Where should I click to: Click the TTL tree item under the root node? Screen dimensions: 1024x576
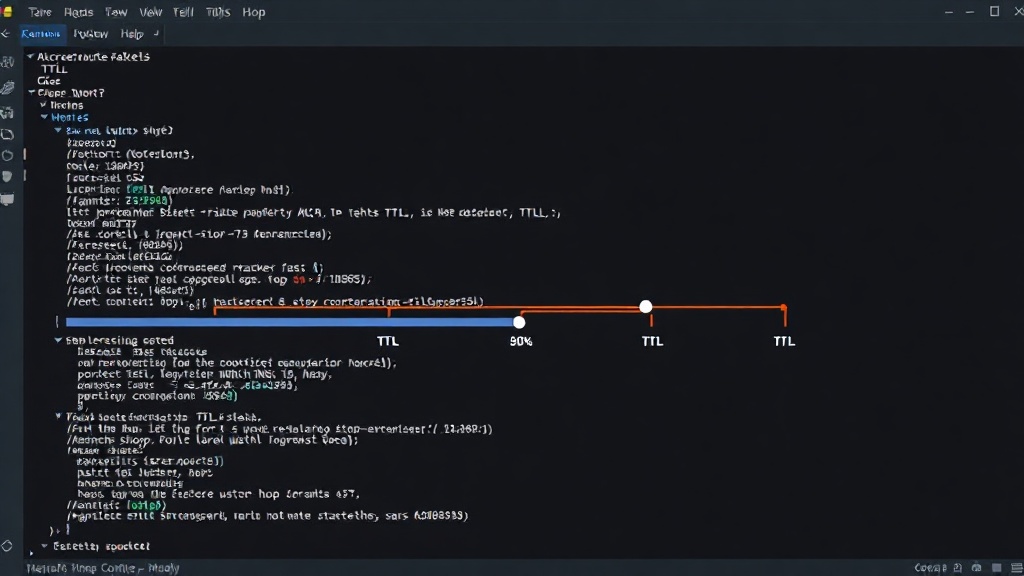coord(54,69)
